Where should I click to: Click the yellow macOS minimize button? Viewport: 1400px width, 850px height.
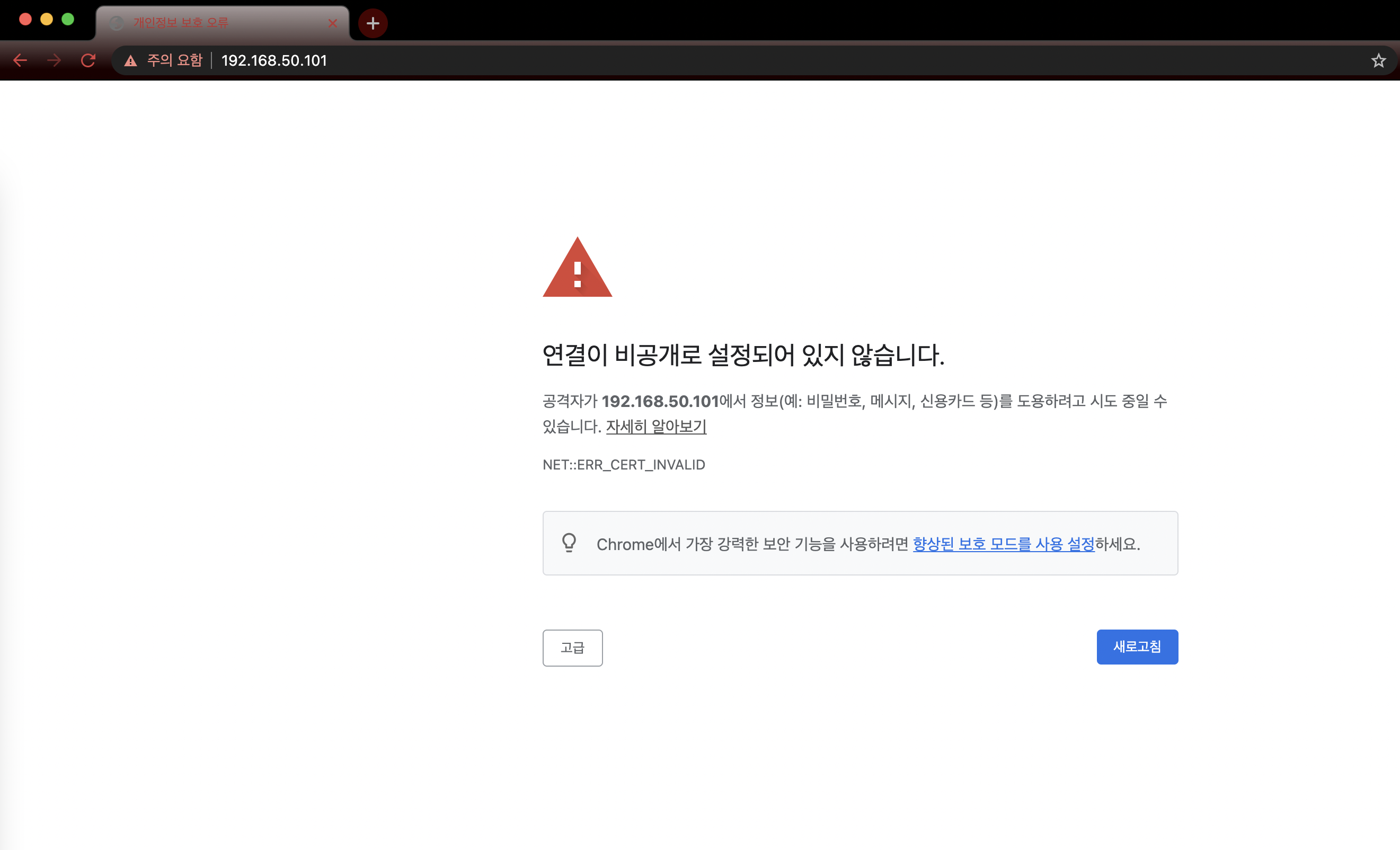point(47,19)
